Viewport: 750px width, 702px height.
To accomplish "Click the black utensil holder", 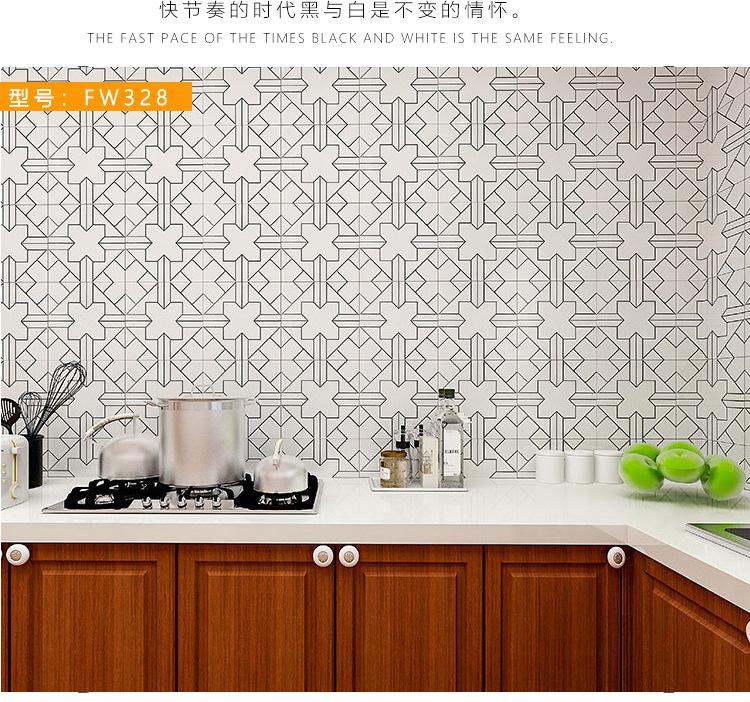I will 33,461.
